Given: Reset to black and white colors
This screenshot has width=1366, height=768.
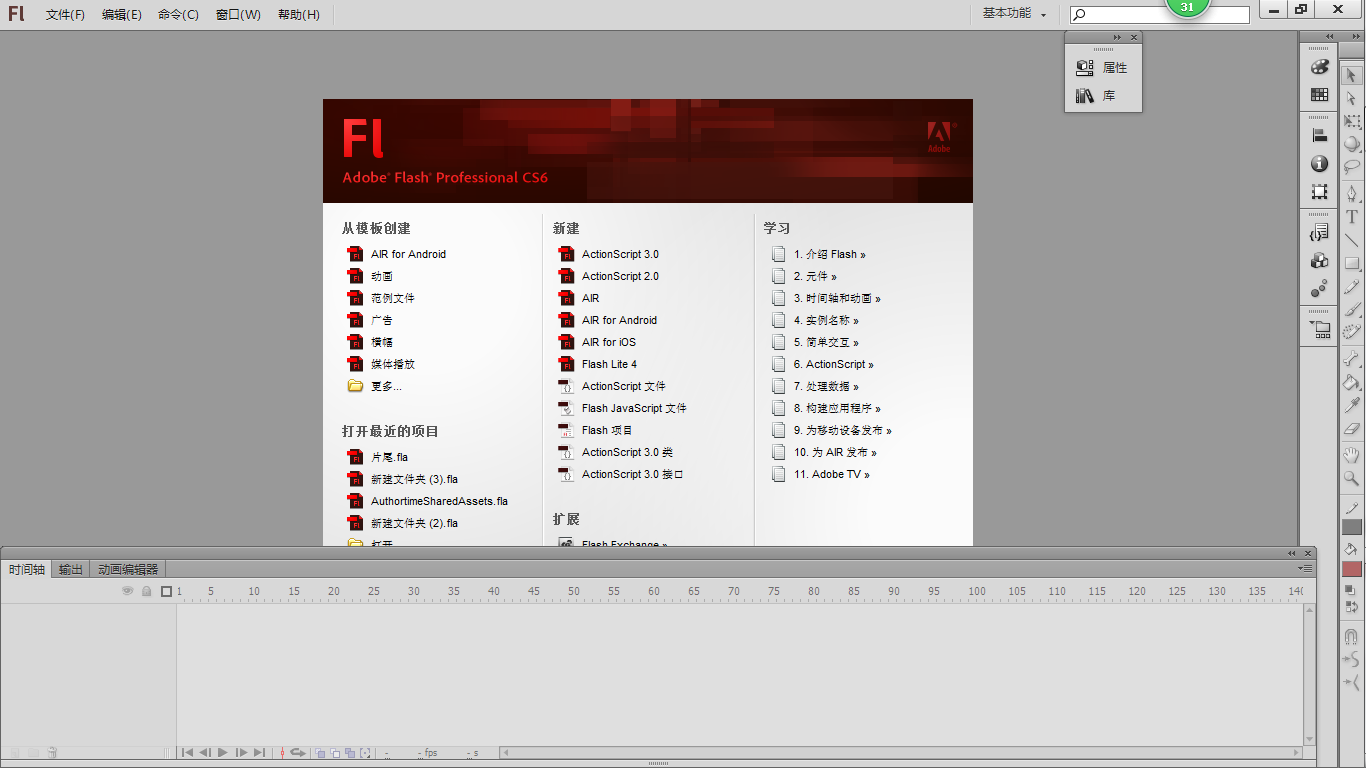Looking at the screenshot, I should (1349, 590).
